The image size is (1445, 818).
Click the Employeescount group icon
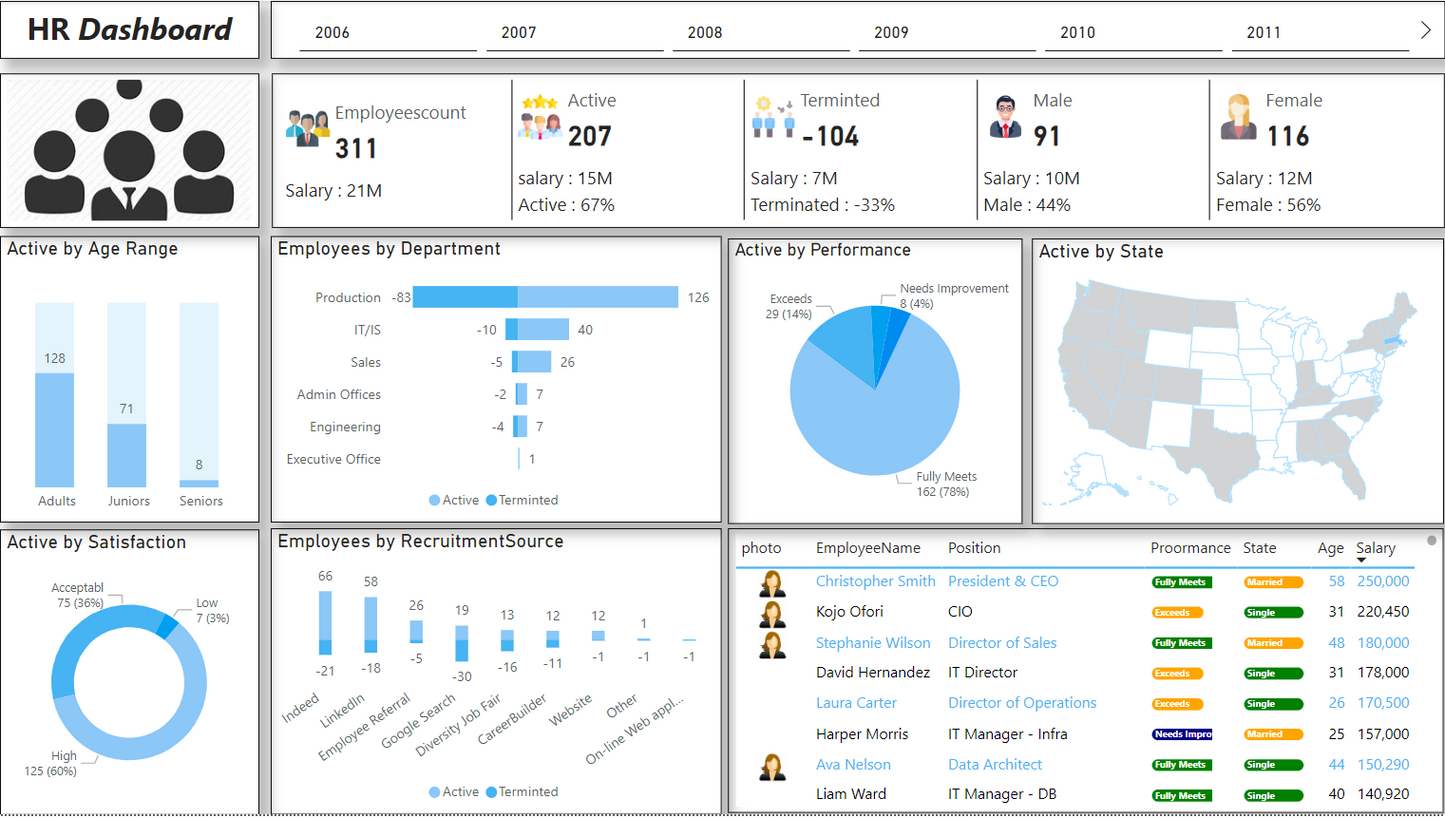click(307, 128)
